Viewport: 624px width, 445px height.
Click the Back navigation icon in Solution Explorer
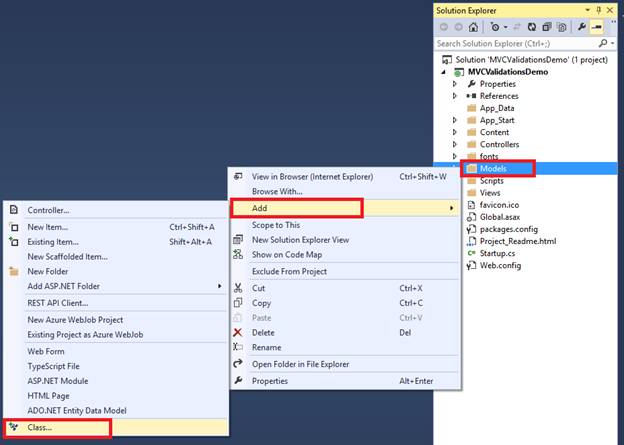444,27
